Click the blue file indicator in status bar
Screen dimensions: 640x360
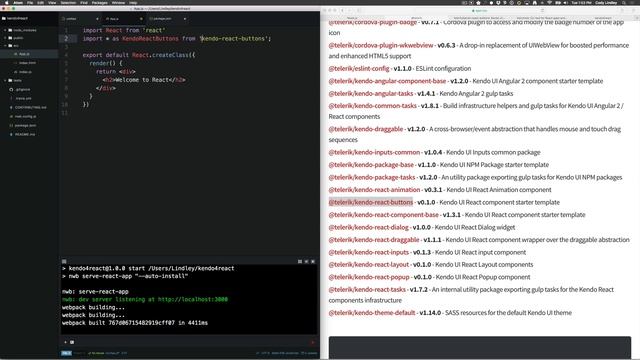point(66,353)
